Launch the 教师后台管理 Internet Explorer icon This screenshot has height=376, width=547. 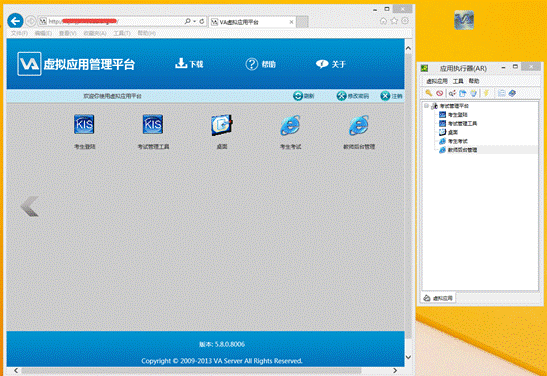point(359,125)
